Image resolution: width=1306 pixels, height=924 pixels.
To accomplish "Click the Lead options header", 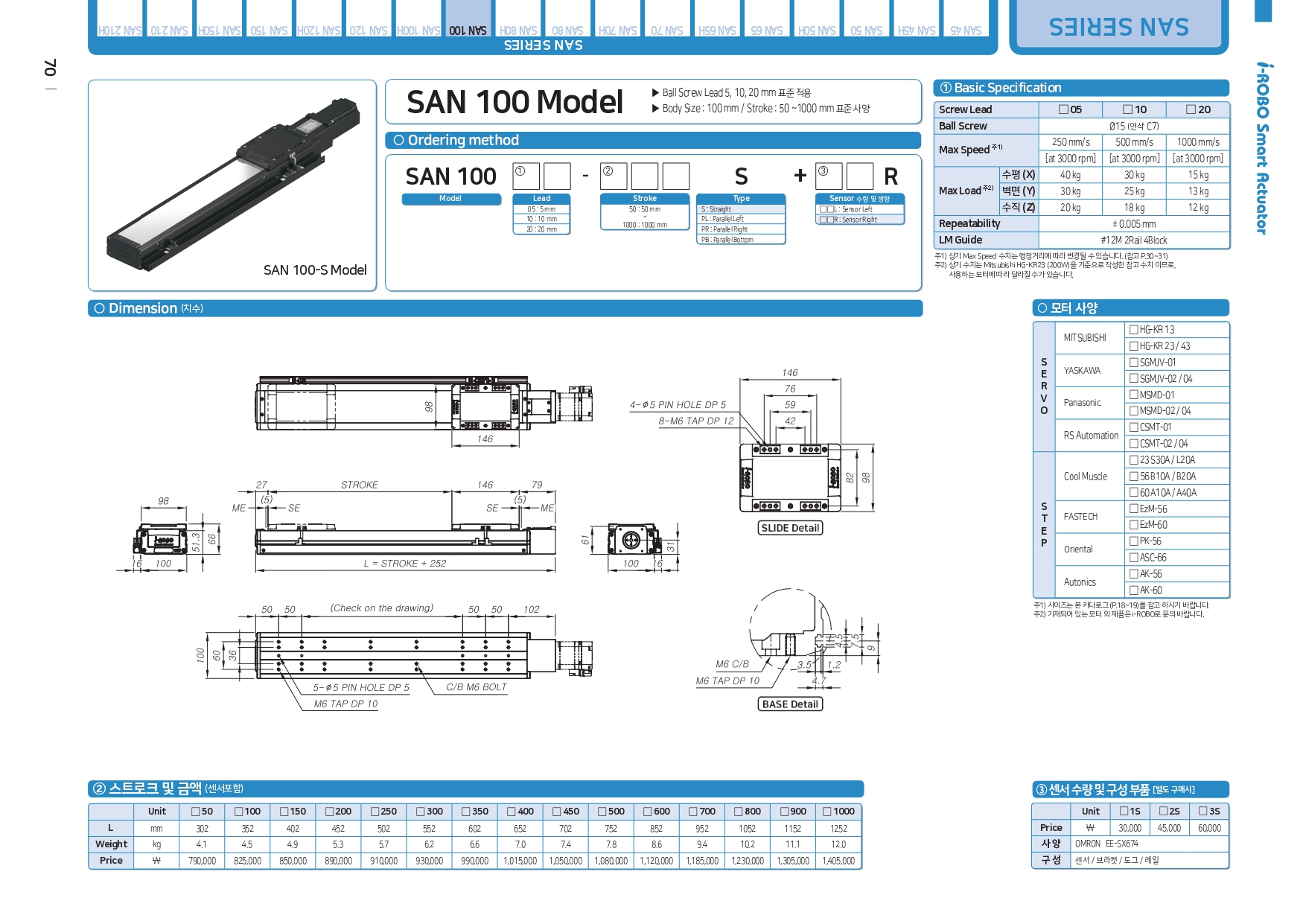I will pos(541,199).
